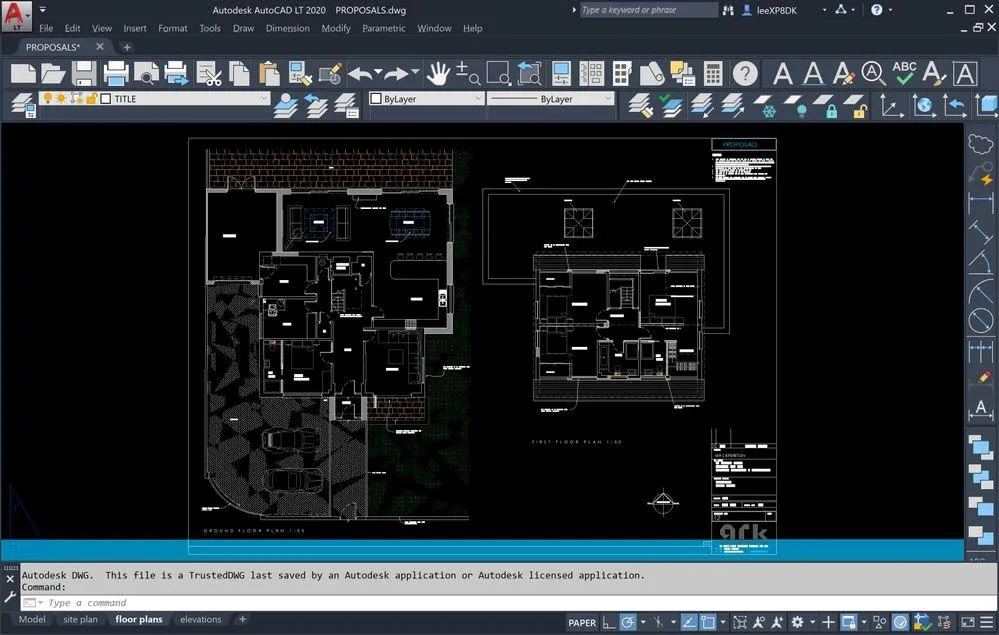The image size is (999, 635).
Task: Click the PAPER button to switch space
Action: pyautogui.click(x=581, y=622)
